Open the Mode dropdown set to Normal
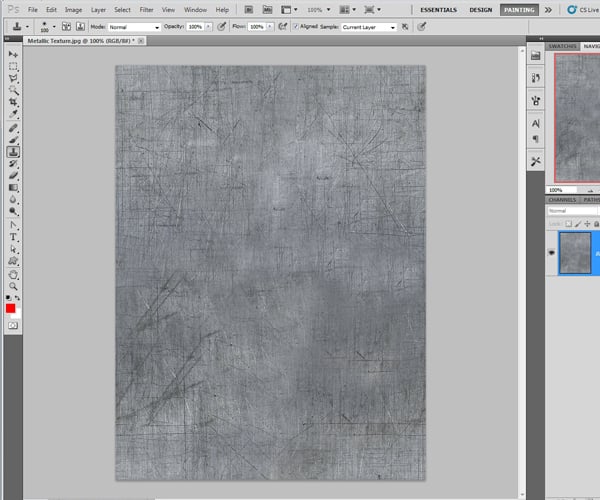The height and width of the screenshot is (500, 600). pyautogui.click(x=134, y=27)
